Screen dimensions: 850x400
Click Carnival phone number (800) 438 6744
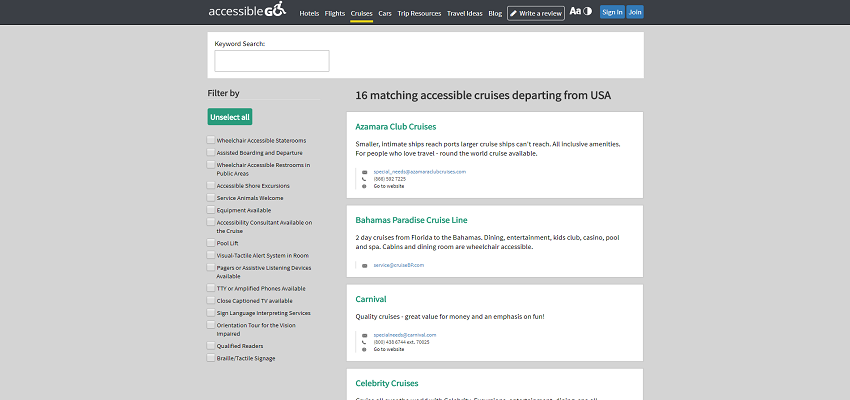[x=401, y=342]
